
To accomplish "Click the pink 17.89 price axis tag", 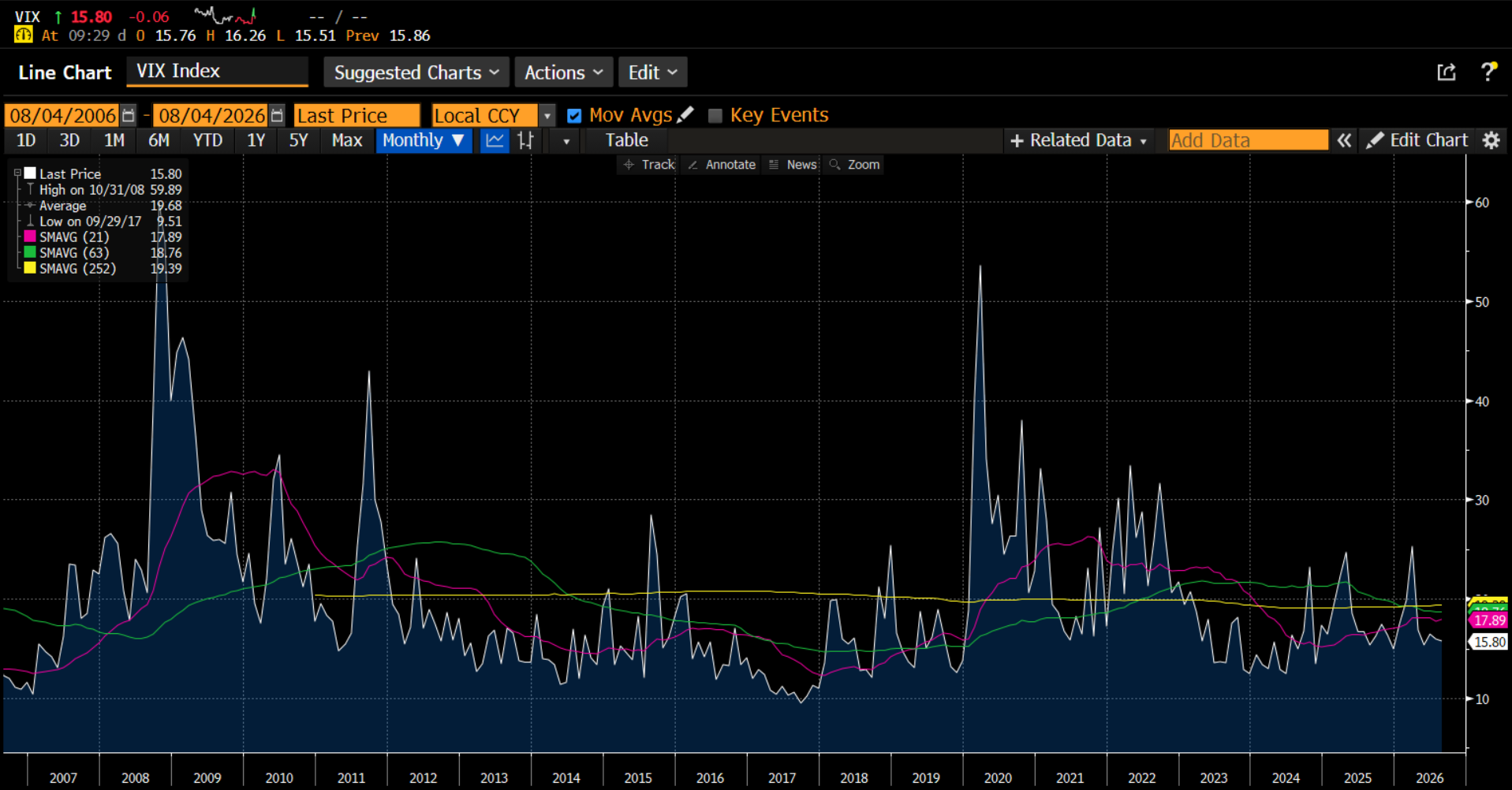I will click(1488, 620).
